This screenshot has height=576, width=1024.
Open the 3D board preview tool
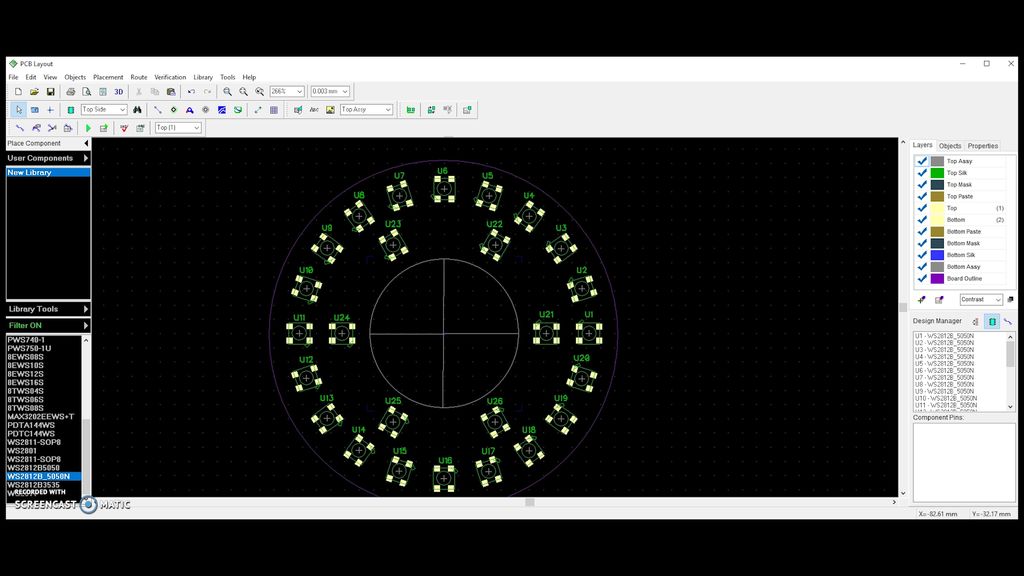(118, 91)
